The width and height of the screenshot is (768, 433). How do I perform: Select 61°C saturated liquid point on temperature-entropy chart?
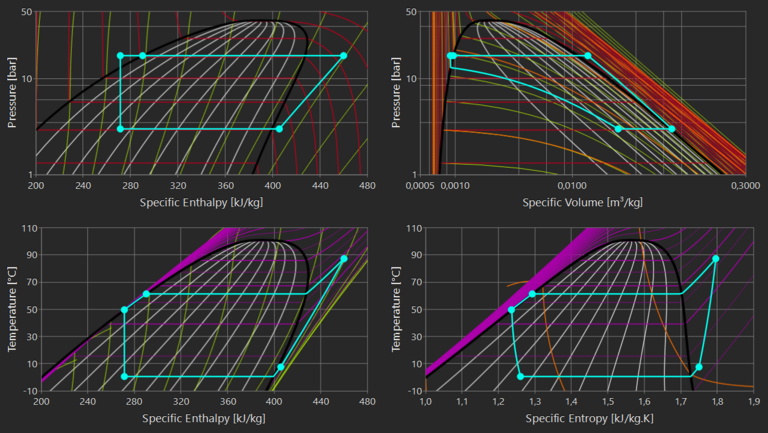pos(532,294)
